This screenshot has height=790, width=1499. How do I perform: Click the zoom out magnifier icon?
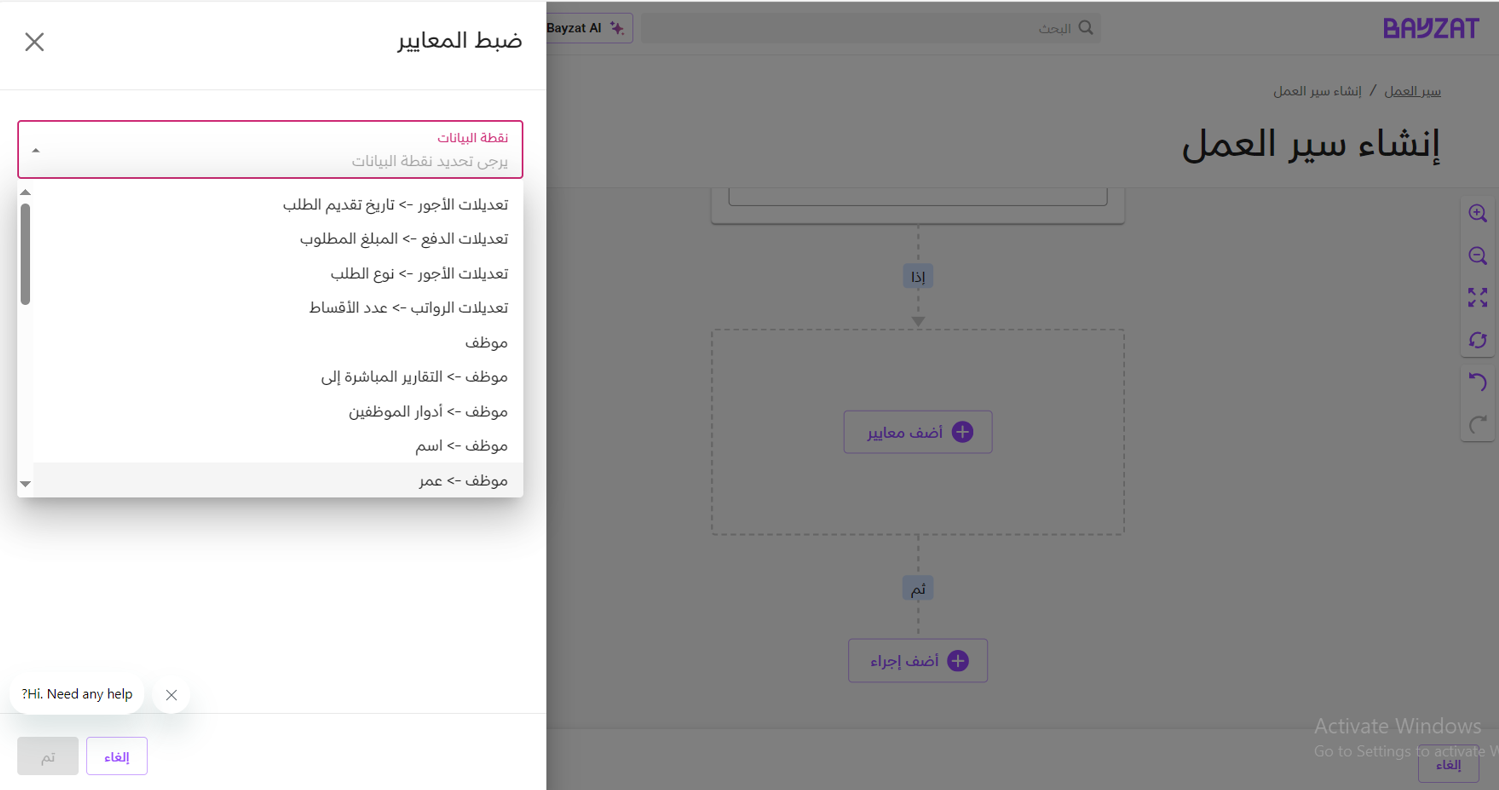pyautogui.click(x=1477, y=256)
